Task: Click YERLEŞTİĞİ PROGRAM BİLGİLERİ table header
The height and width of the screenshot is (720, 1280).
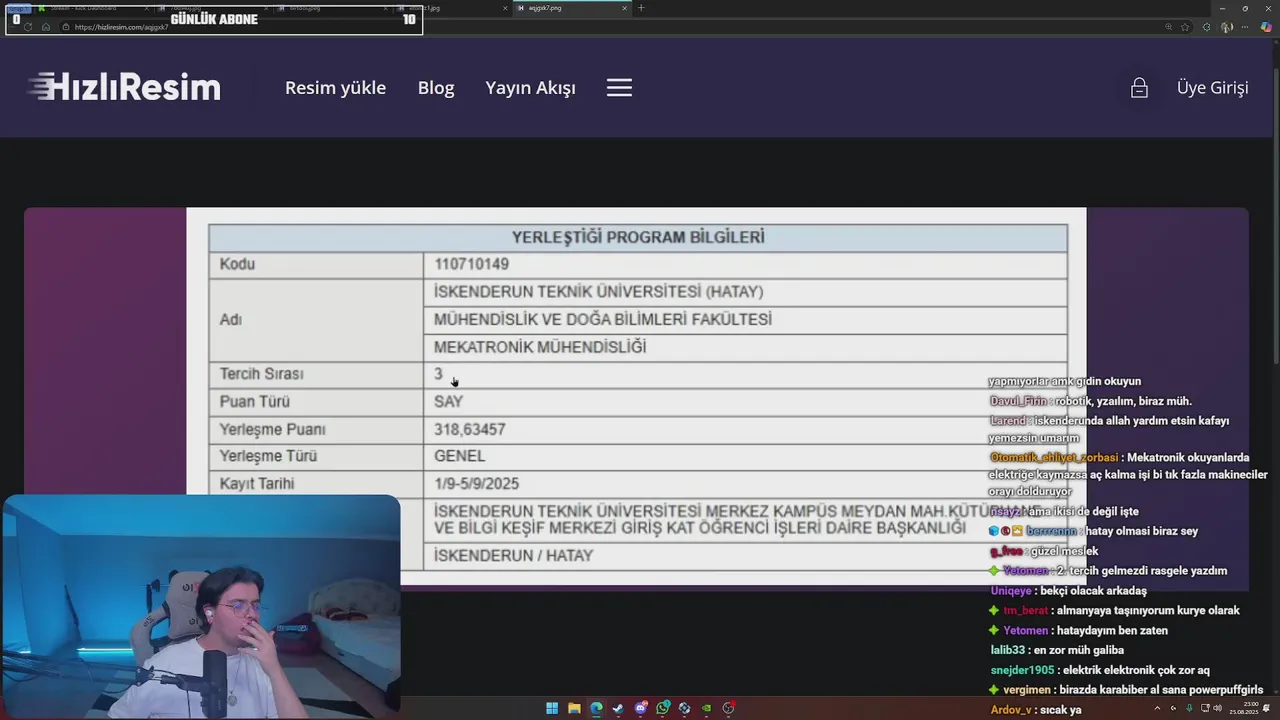Action: (x=638, y=237)
